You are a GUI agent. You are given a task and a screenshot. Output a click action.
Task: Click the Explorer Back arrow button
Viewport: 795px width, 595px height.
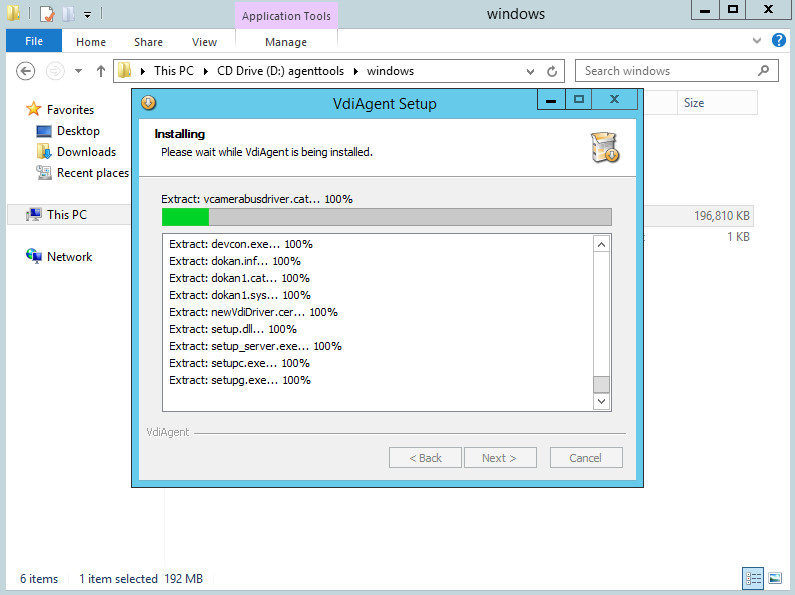click(25, 71)
